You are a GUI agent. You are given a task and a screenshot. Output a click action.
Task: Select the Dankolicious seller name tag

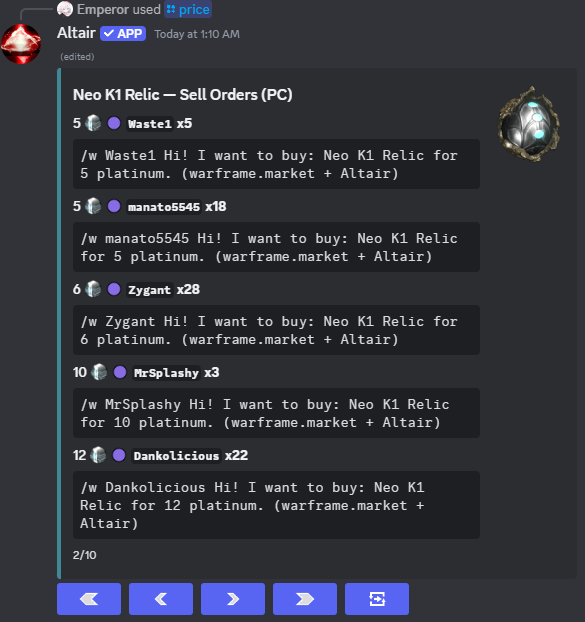176,455
